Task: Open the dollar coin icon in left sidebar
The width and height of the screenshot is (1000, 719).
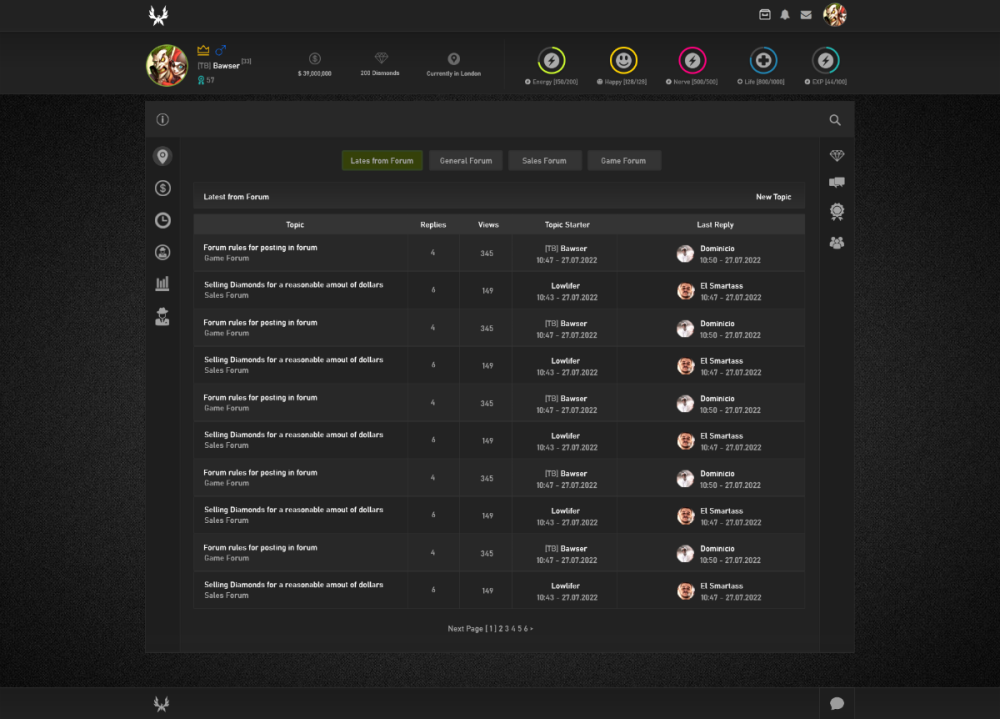Action: [162, 188]
